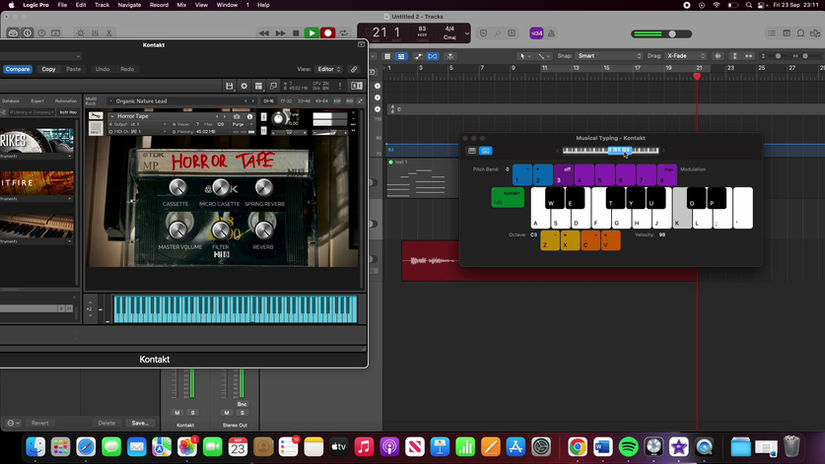Open the pointer tool dropdown

click(x=524, y=56)
